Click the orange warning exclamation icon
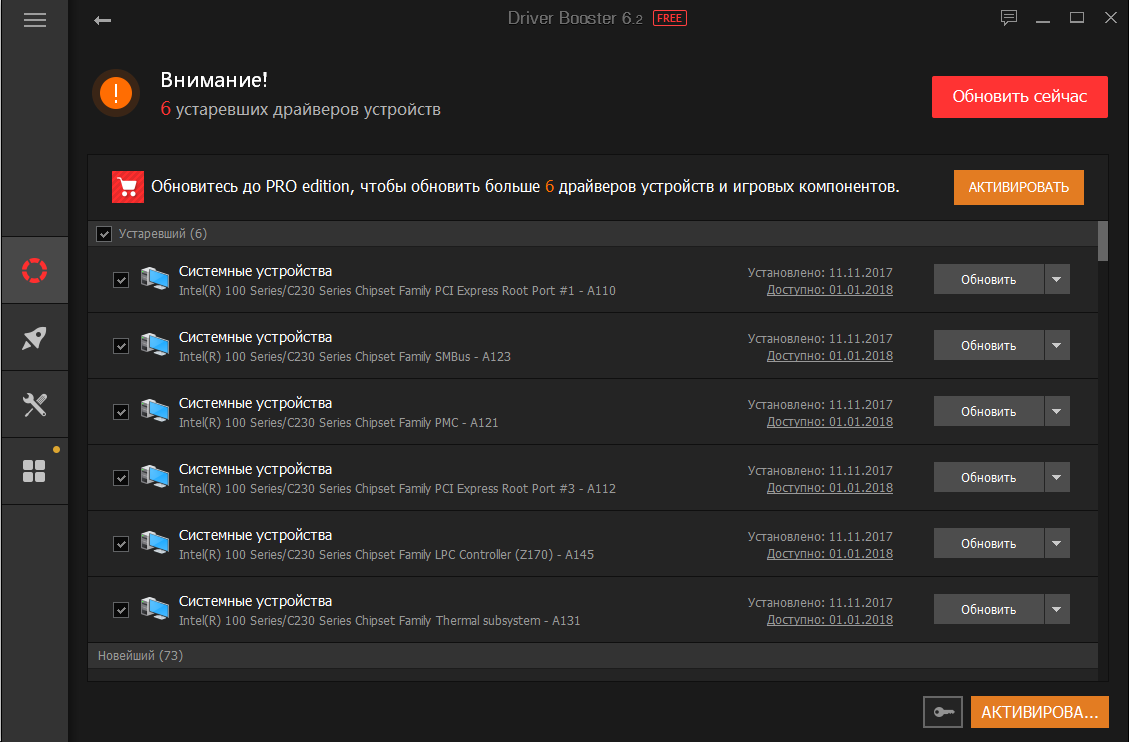 [116, 93]
